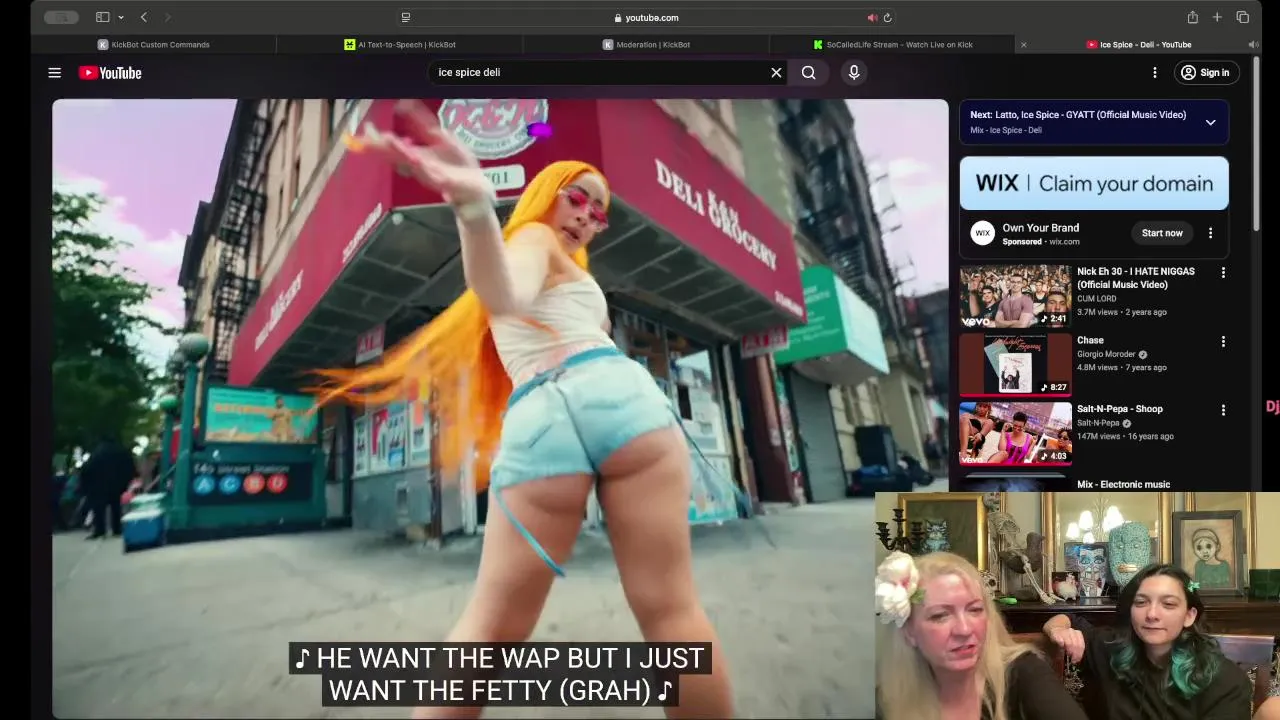The image size is (1280, 720).
Task: Switch to KickBot Custom Commands tab
Action: pos(153,44)
